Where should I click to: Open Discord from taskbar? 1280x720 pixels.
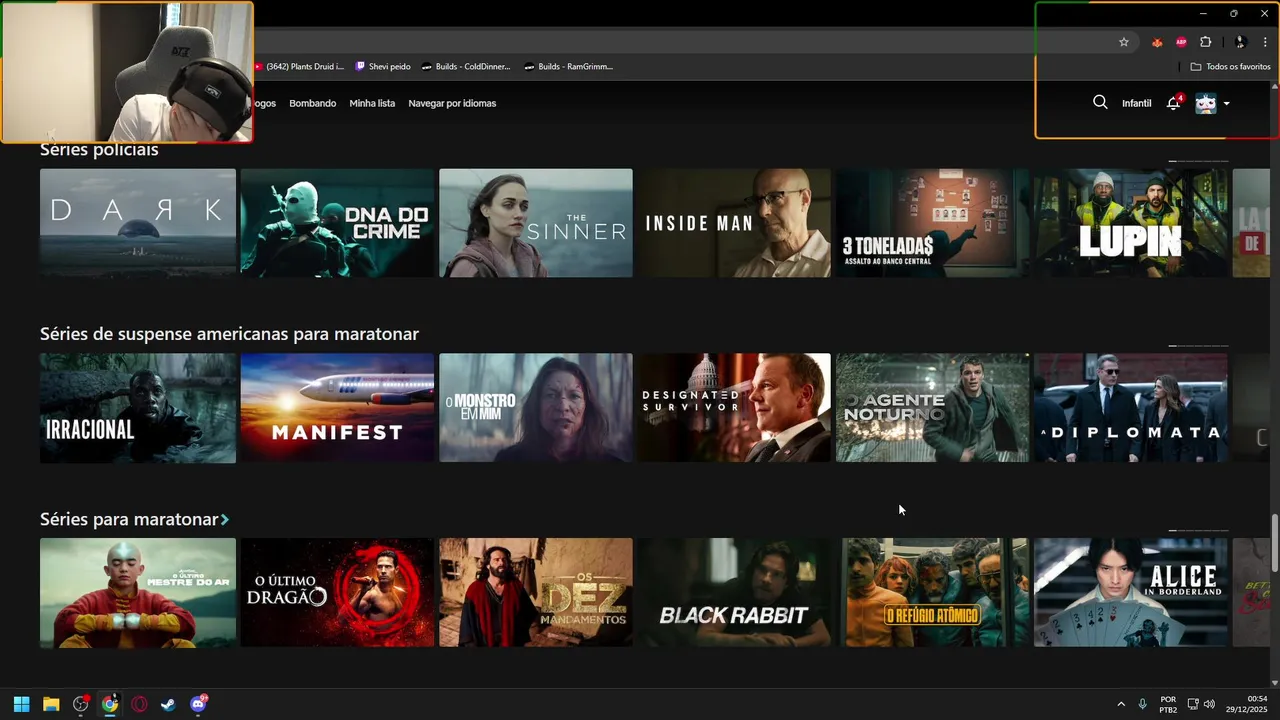click(198, 704)
